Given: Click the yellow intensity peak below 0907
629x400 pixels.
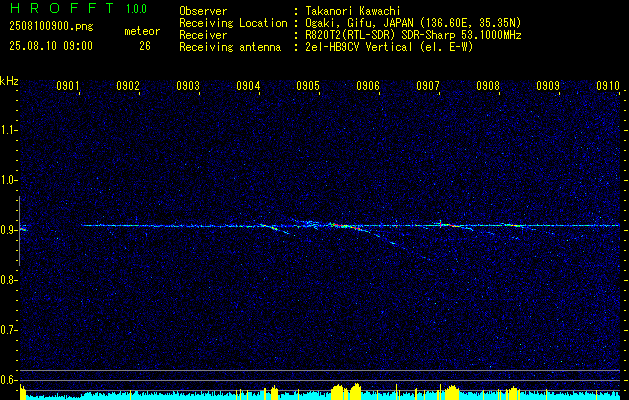Looking at the screenshot, I should 451,392.
